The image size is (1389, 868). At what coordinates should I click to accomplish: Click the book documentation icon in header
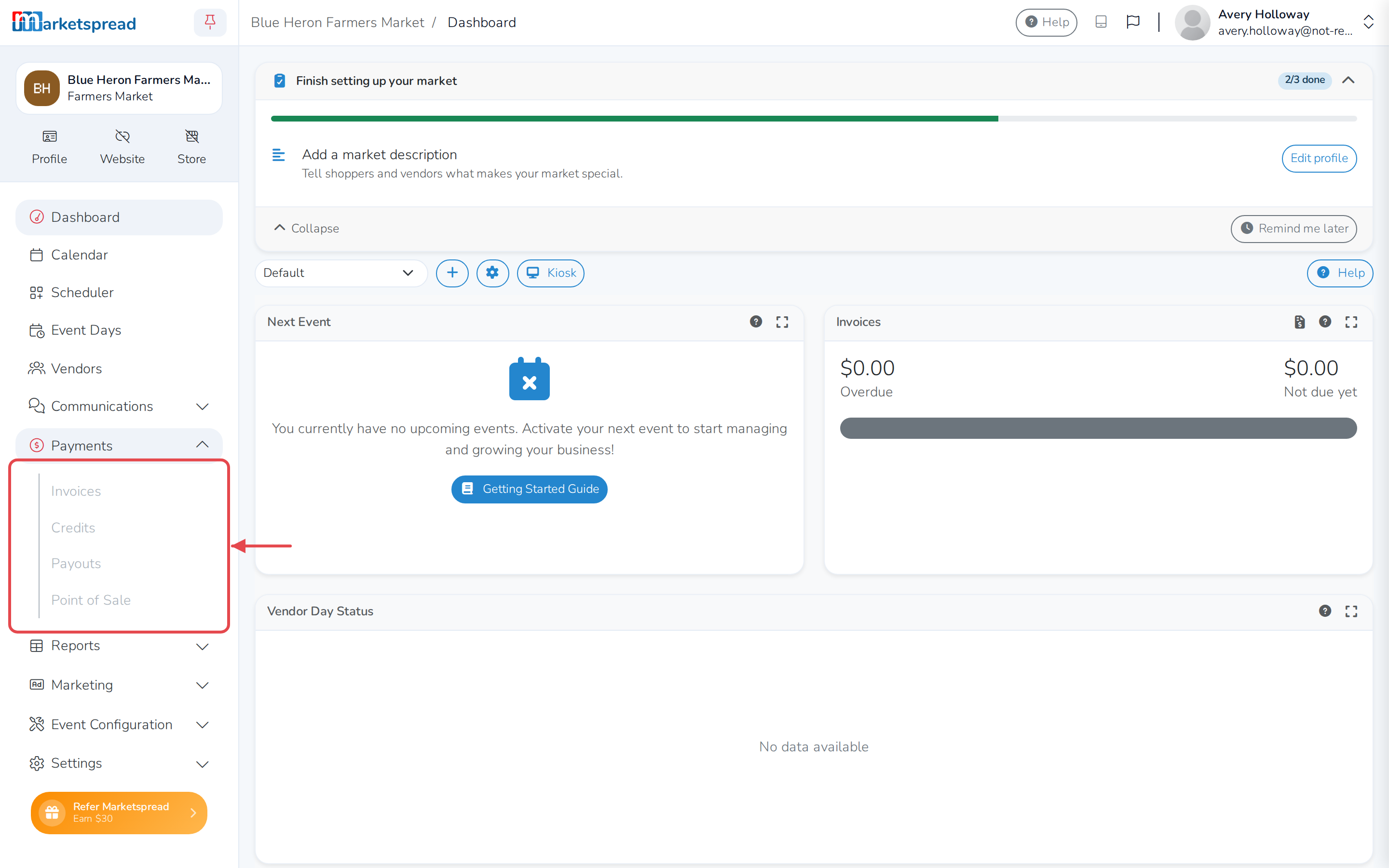pyautogui.click(x=1100, y=22)
